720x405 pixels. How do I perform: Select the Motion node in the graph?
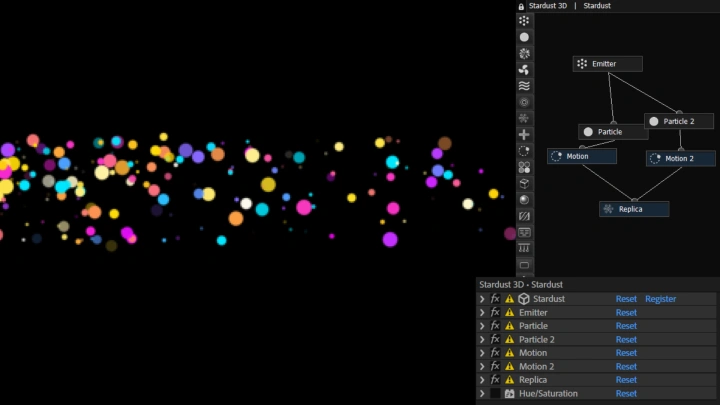(582, 156)
